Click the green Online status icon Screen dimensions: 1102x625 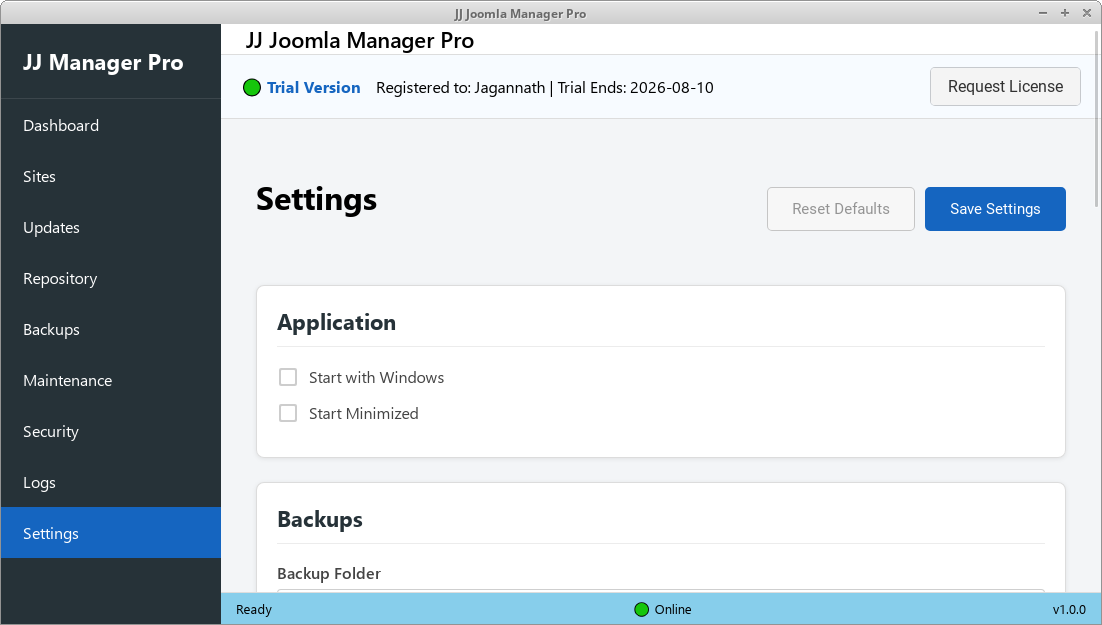(642, 610)
